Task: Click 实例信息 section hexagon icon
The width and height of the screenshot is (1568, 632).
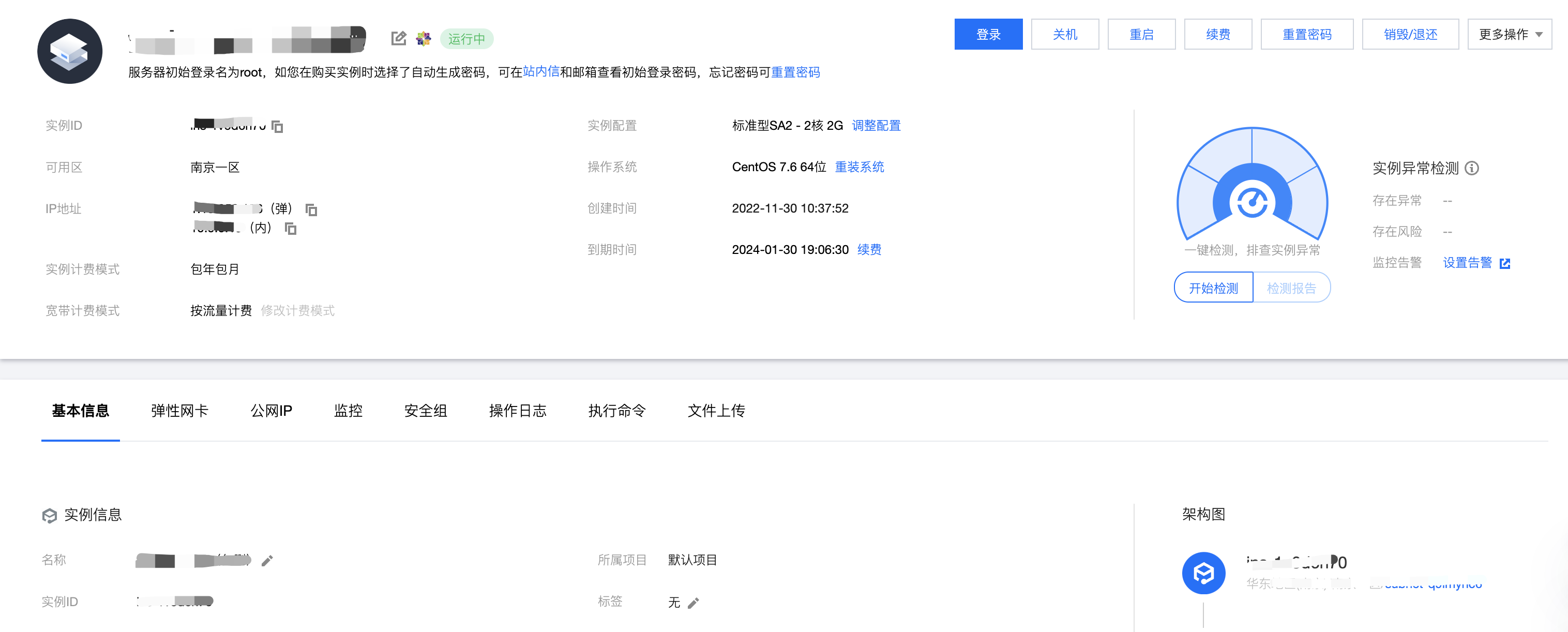Action: [x=49, y=515]
